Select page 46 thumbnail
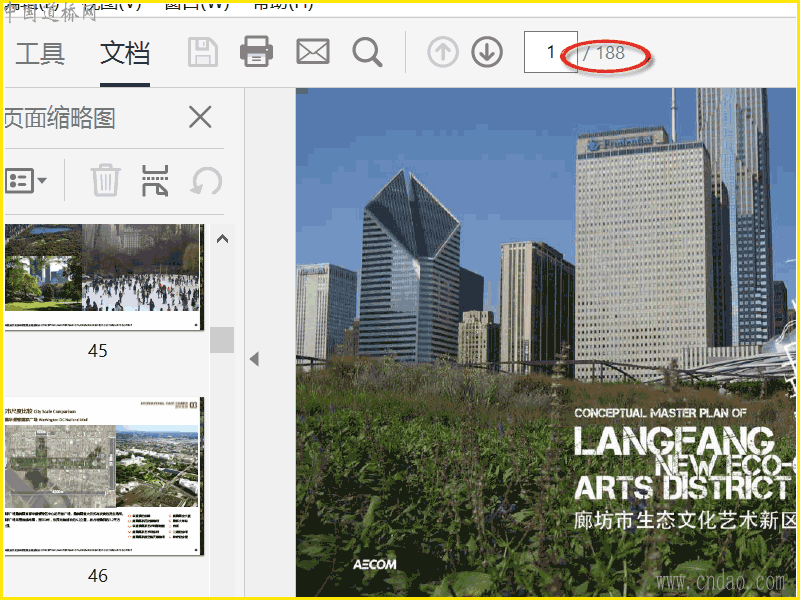Screen dimensions: 800x600 [x=104, y=476]
